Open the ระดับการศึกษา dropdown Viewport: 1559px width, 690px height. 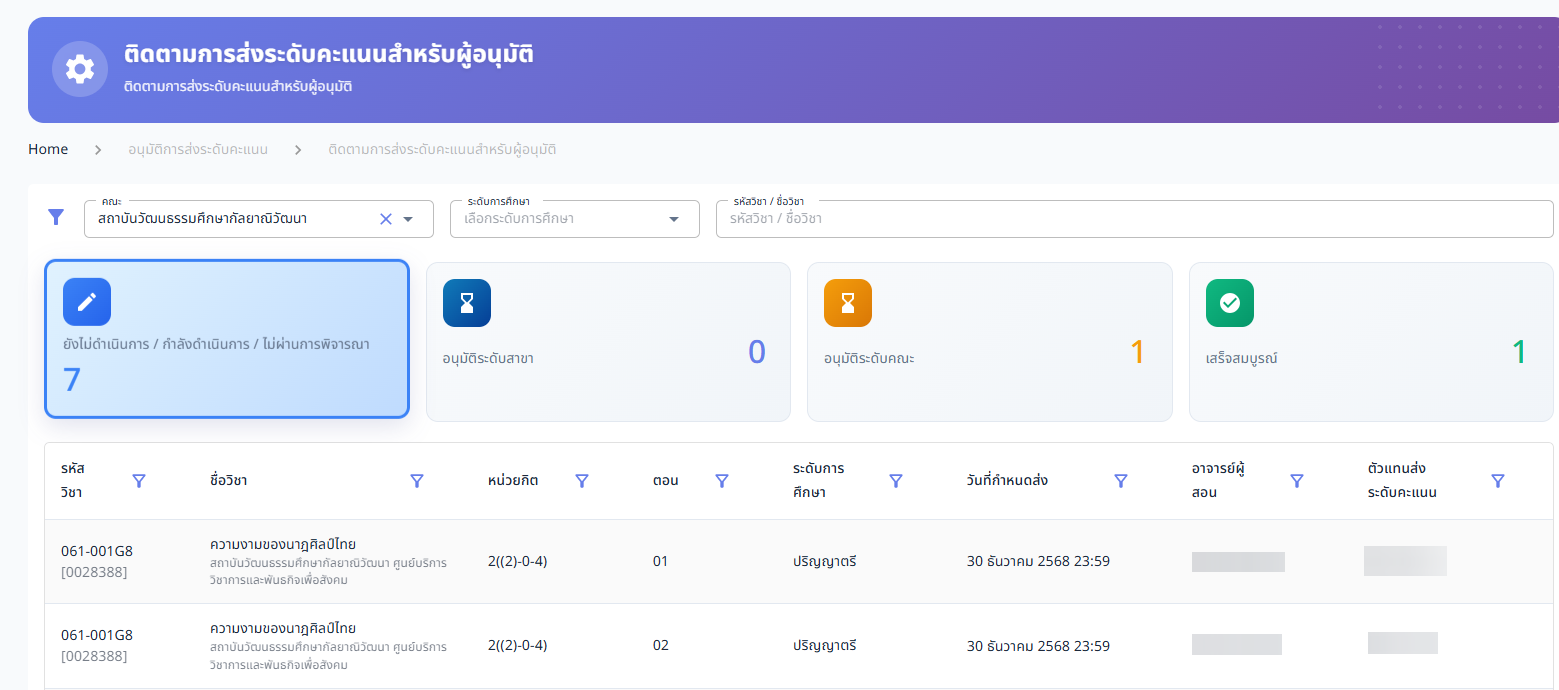(574, 219)
